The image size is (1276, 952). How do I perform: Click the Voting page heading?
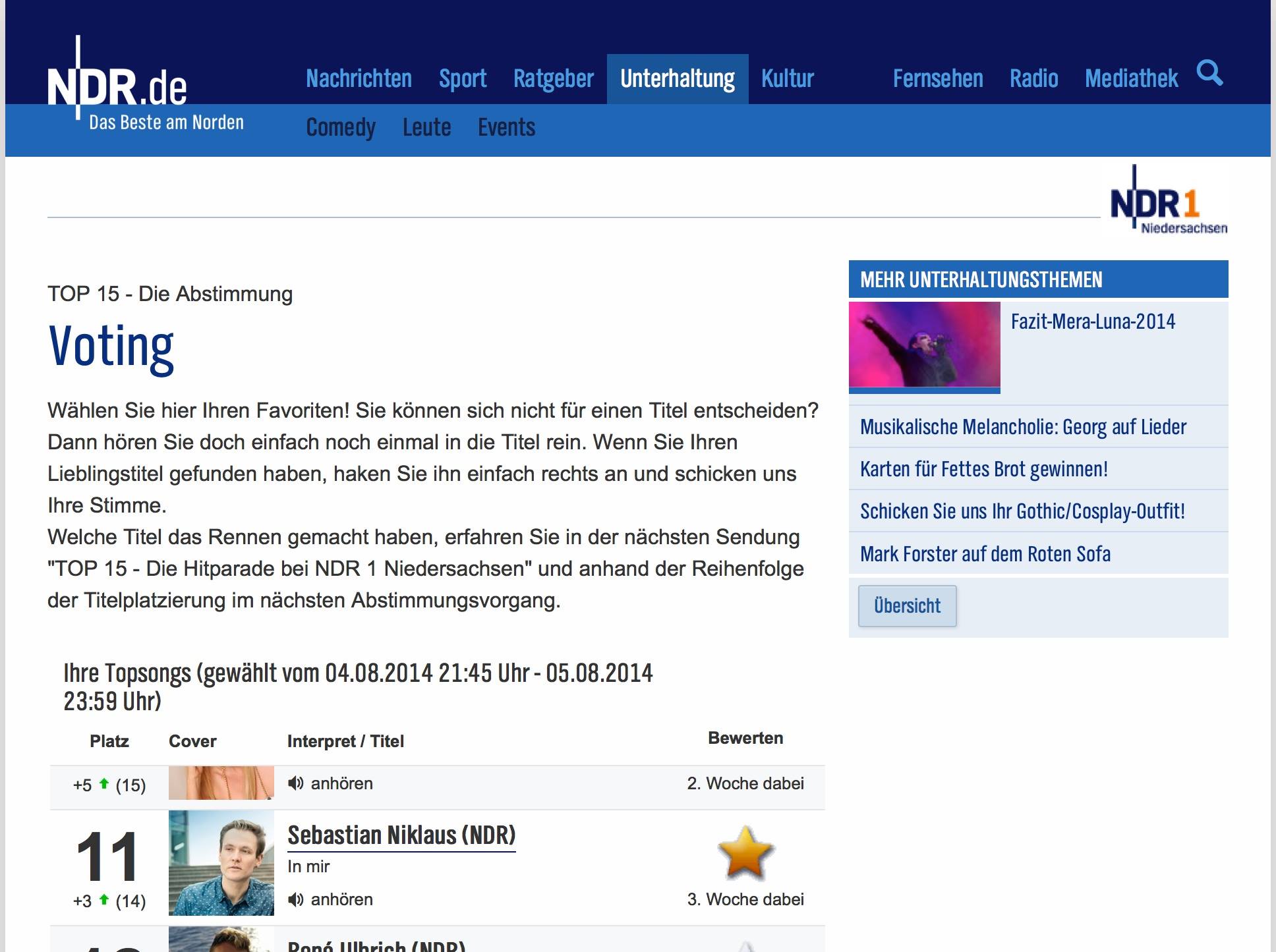point(111,347)
